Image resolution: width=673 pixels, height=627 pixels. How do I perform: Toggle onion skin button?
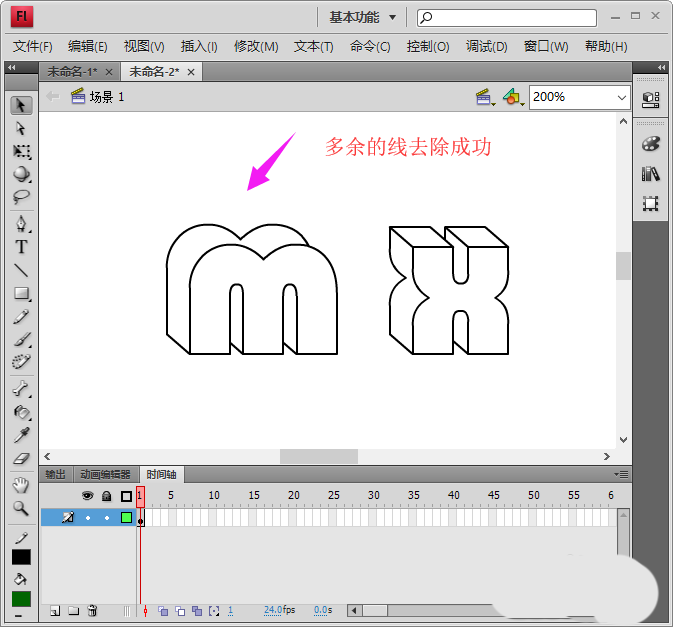pyautogui.click(x=163, y=611)
